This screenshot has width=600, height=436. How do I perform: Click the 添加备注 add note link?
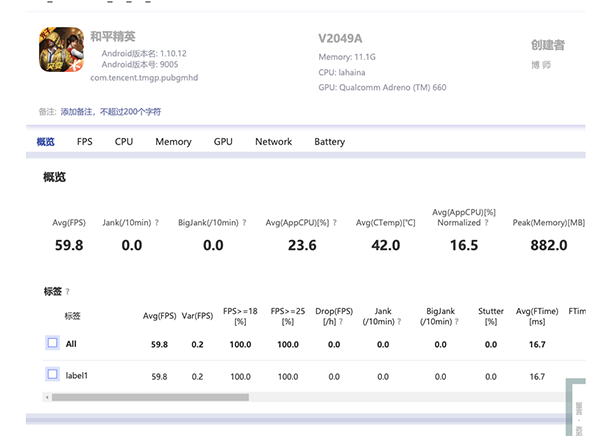[x=110, y=111]
